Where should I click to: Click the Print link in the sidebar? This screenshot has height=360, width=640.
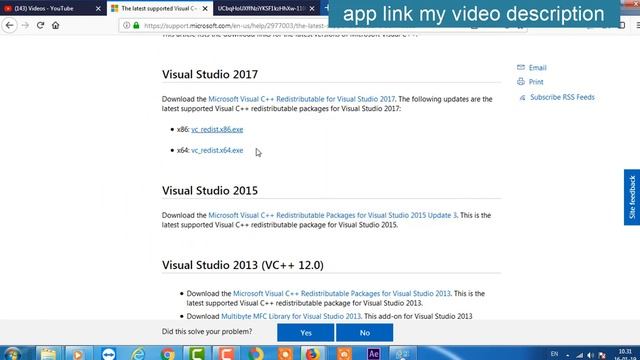(536, 82)
